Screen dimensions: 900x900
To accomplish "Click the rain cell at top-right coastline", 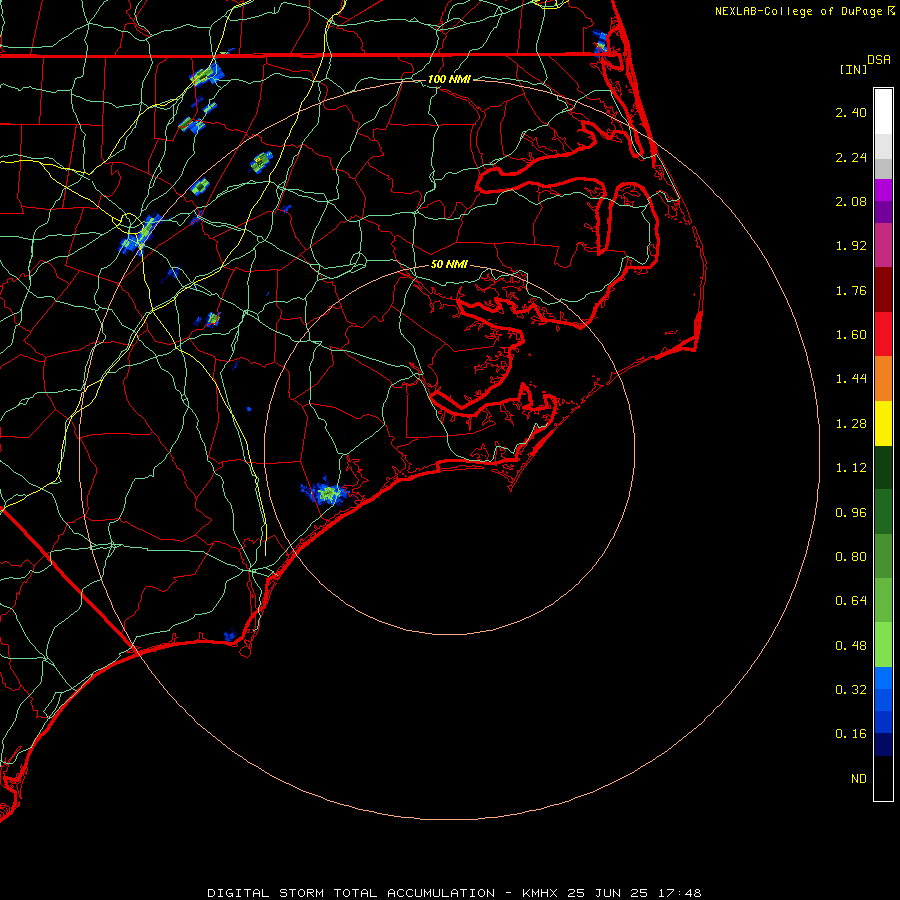I will click(x=599, y=42).
